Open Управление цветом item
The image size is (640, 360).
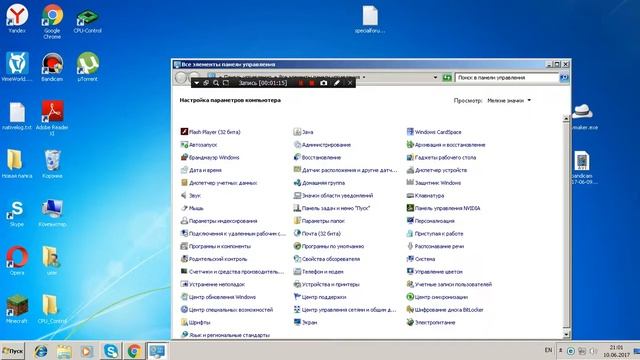435,271
